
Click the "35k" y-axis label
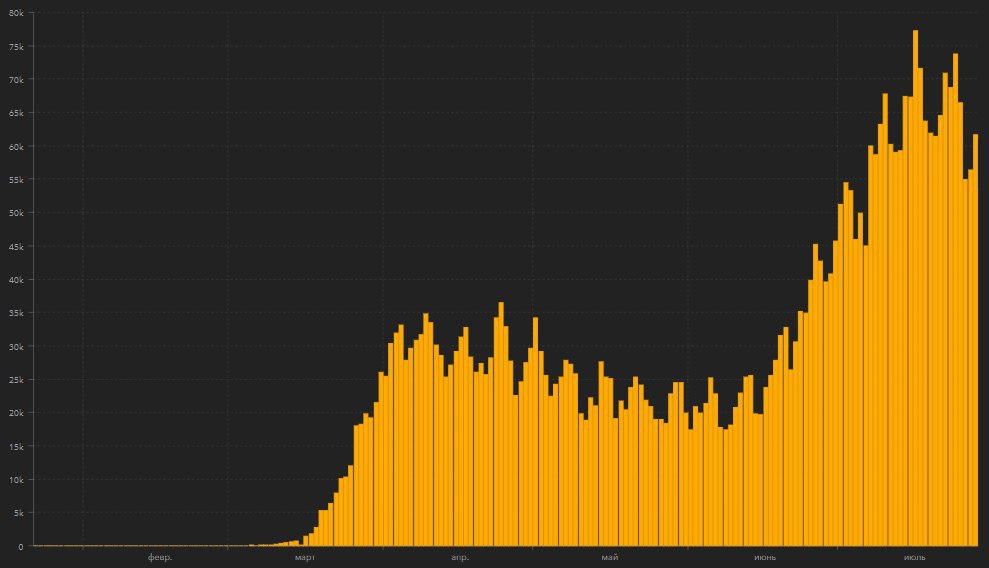click(x=16, y=313)
